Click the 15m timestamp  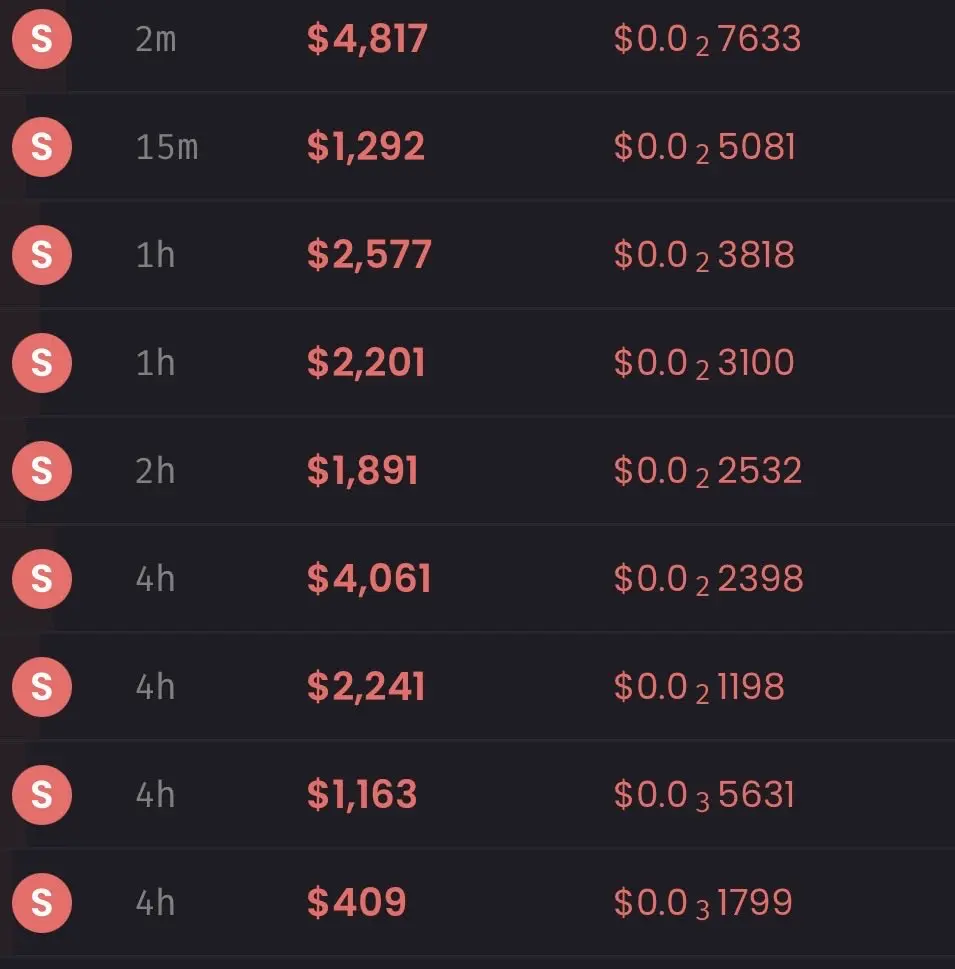tap(166, 147)
